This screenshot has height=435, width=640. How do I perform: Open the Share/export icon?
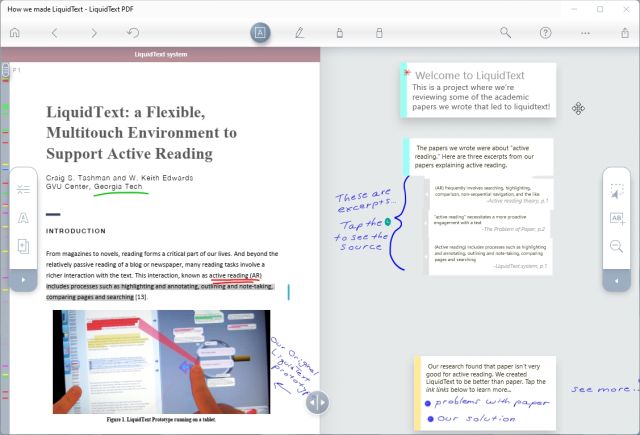pyautogui.click(x=625, y=33)
